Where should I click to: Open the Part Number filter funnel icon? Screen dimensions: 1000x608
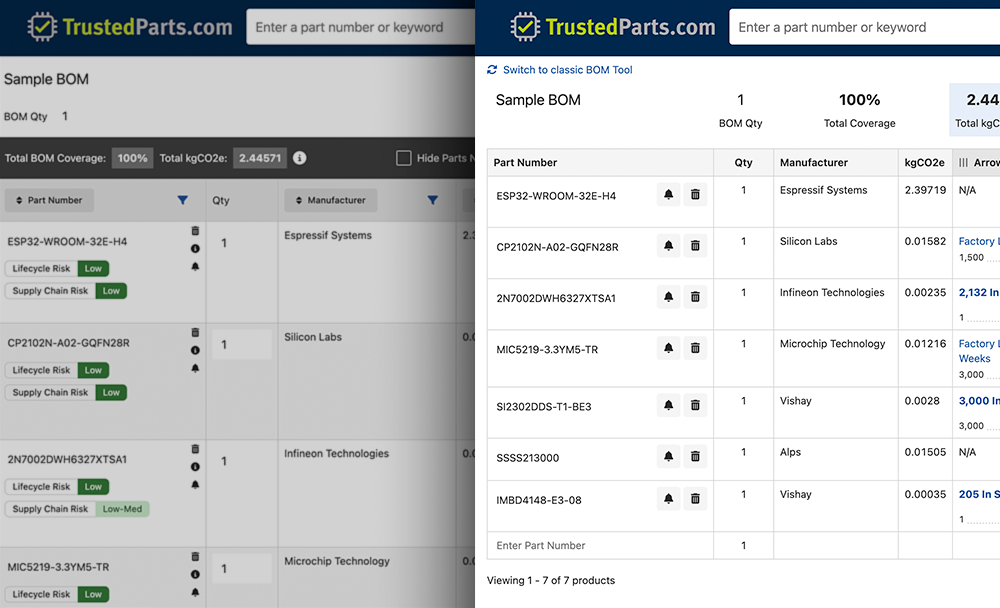pyautogui.click(x=182, y=200)
